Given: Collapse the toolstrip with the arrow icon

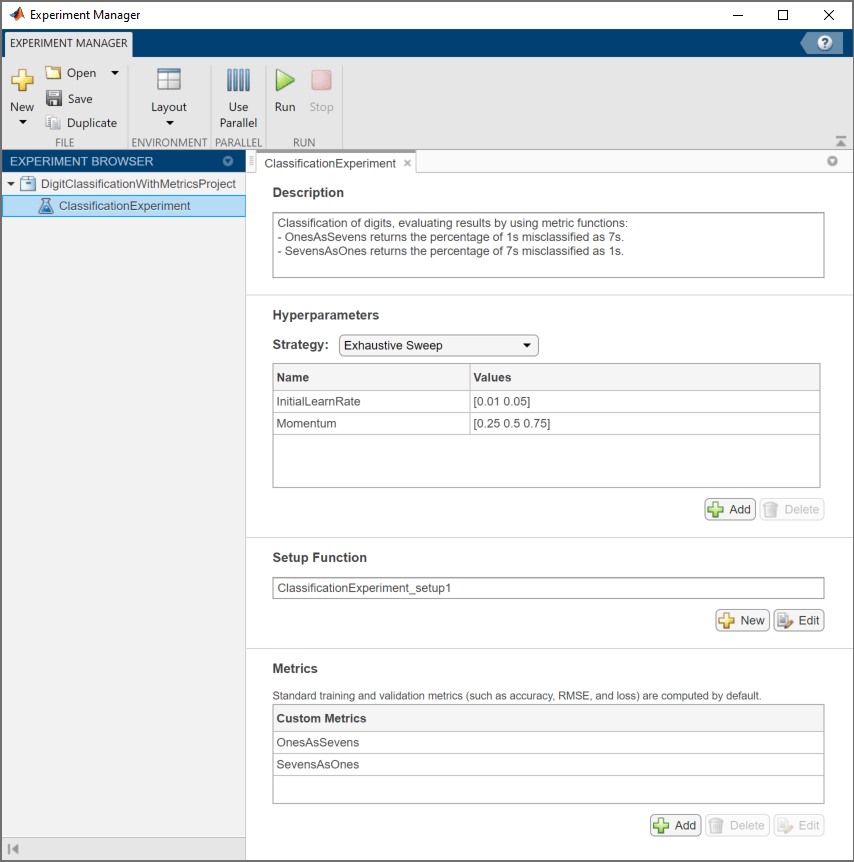Looking at the screenshot, I should [x=841, y=141].
